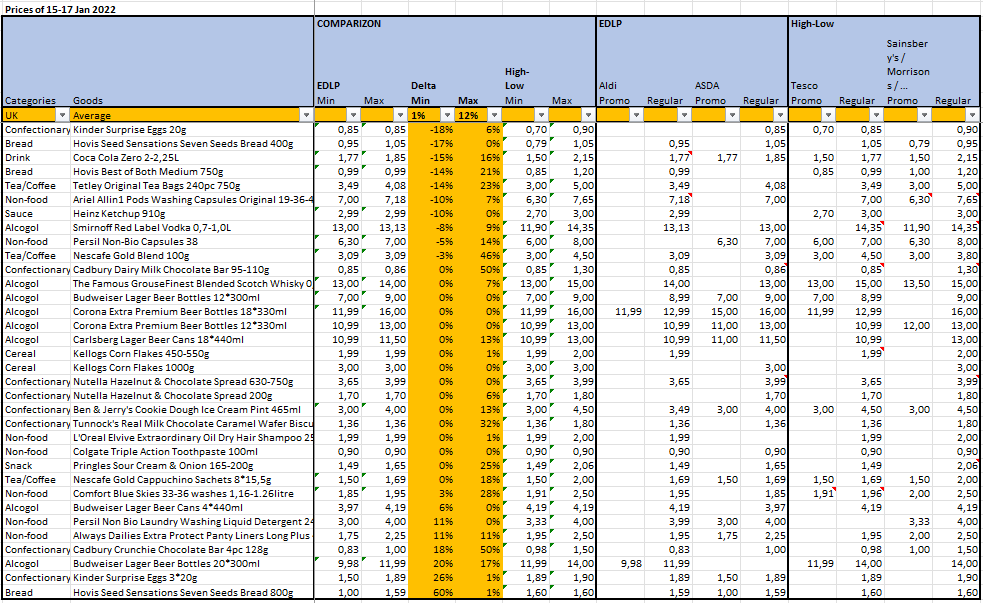983x603 pixels.
Task: Open the filter arrow for the Aldi Promo column
Action: coord(636,115)
